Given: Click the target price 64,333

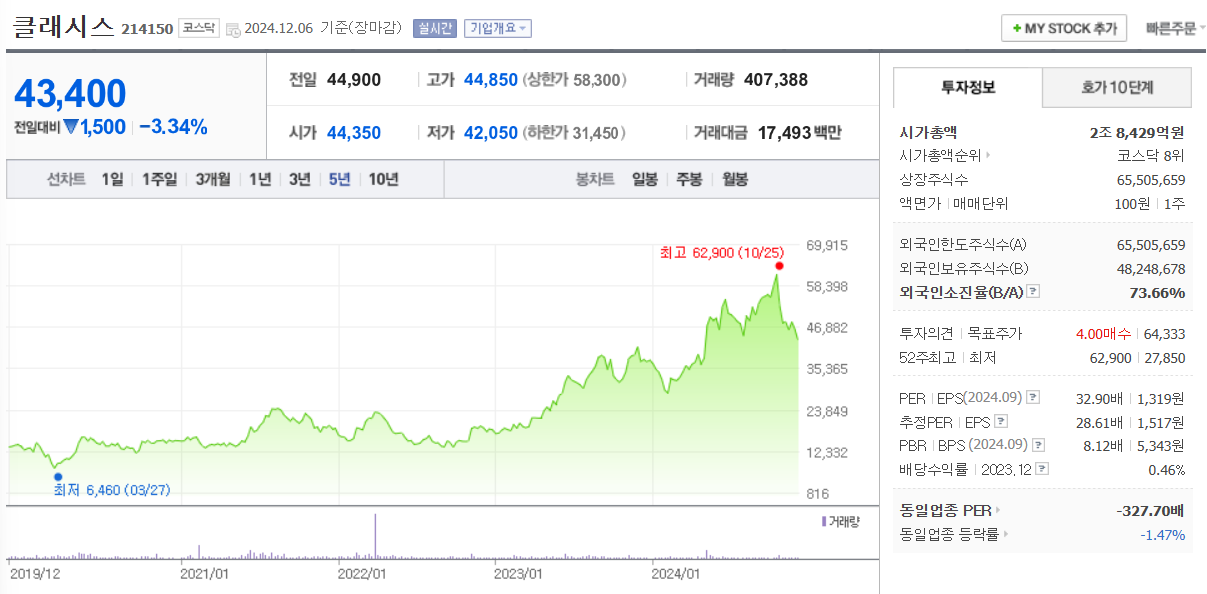Looking at the screenshot, I should [x=1165, y=333].
